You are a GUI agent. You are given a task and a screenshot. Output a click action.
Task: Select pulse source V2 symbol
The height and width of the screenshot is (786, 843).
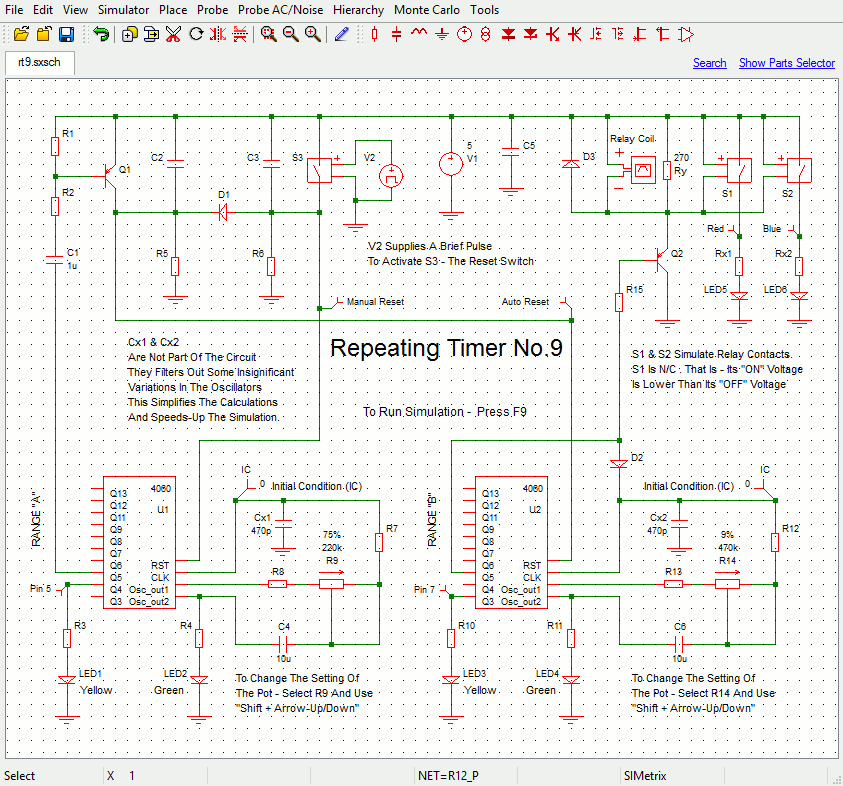[x=391, y=176]
